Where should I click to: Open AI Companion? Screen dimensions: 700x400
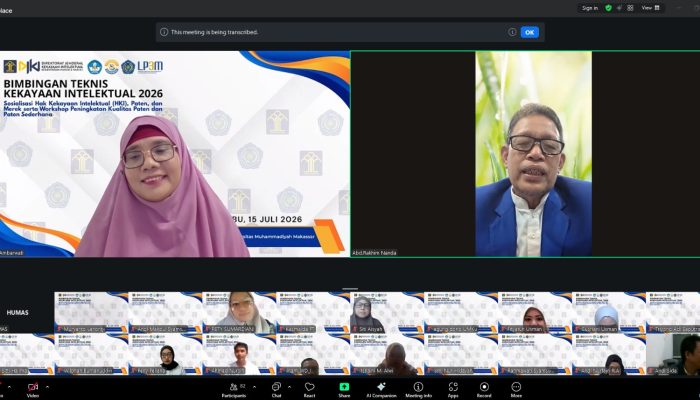coord(381,389)
